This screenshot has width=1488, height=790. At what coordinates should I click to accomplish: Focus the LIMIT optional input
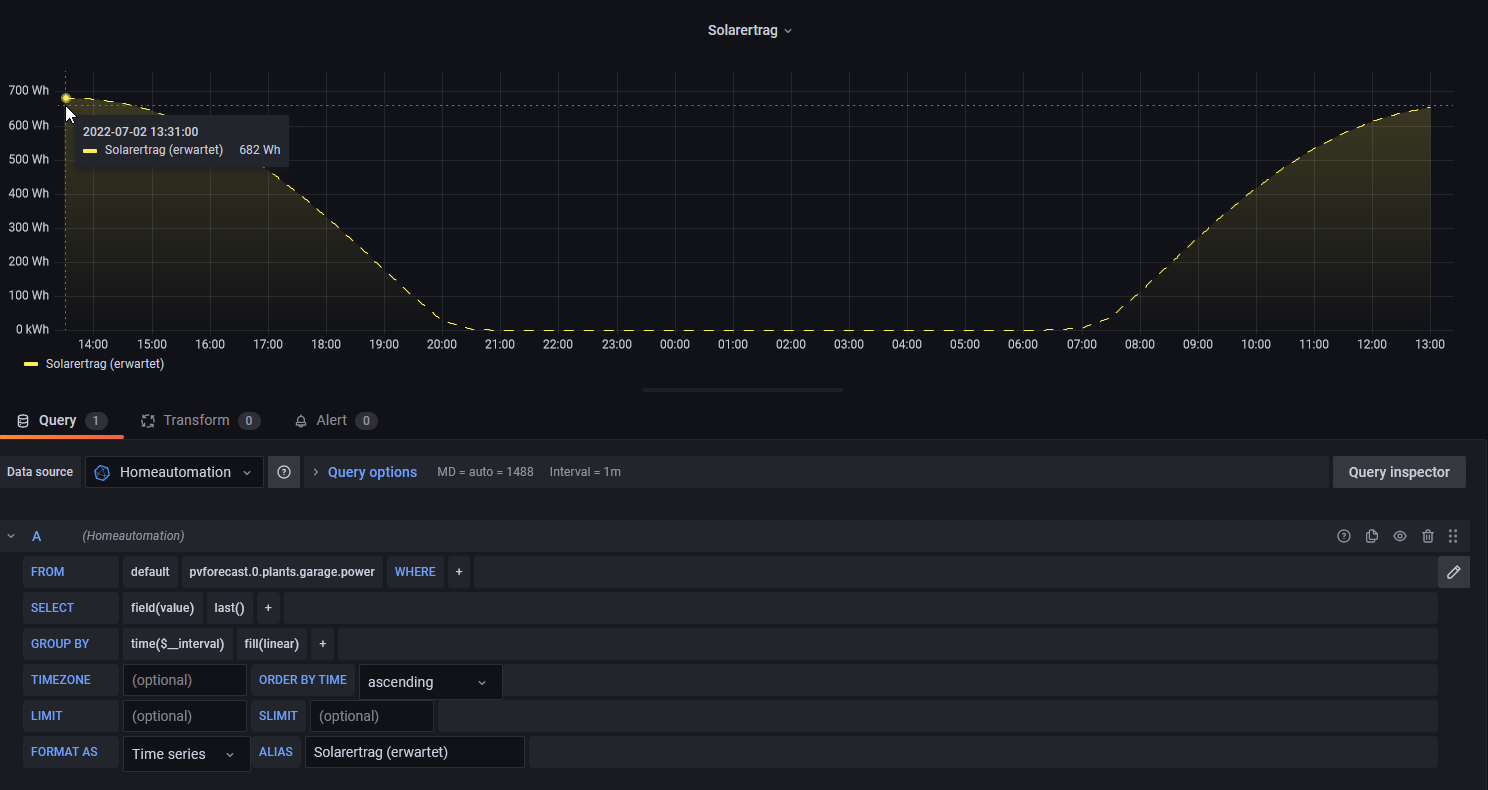pos(185,716)
